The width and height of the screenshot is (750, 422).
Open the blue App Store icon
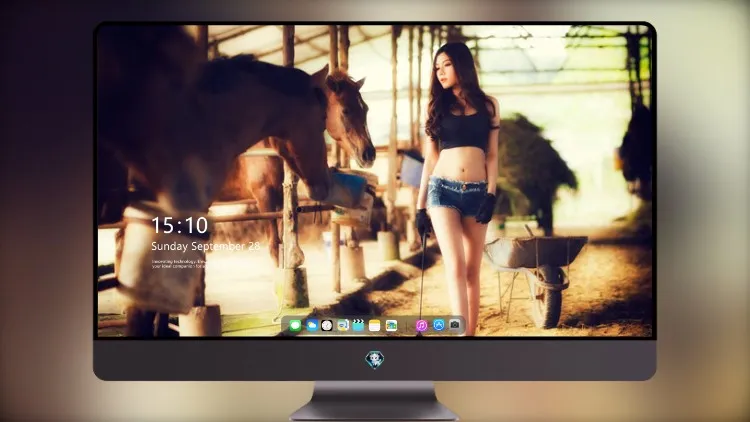click(439, 325)
